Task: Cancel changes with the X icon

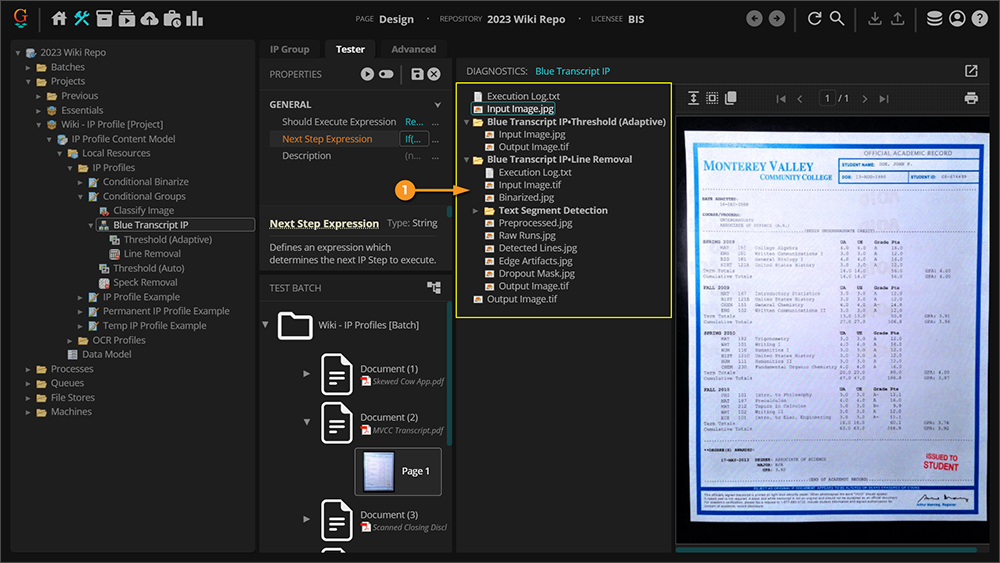Action: pos(434,74)
